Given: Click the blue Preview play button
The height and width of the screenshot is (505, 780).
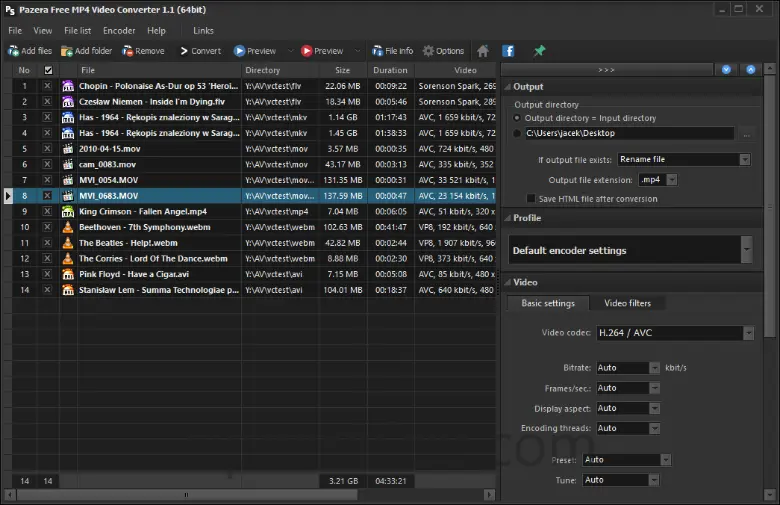Looking at the screenshot, I should 255,51.
